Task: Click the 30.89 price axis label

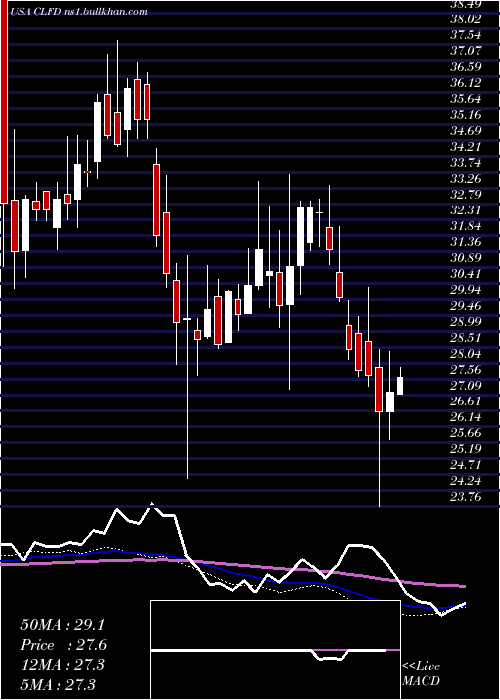Action: (x=466, y=258)
